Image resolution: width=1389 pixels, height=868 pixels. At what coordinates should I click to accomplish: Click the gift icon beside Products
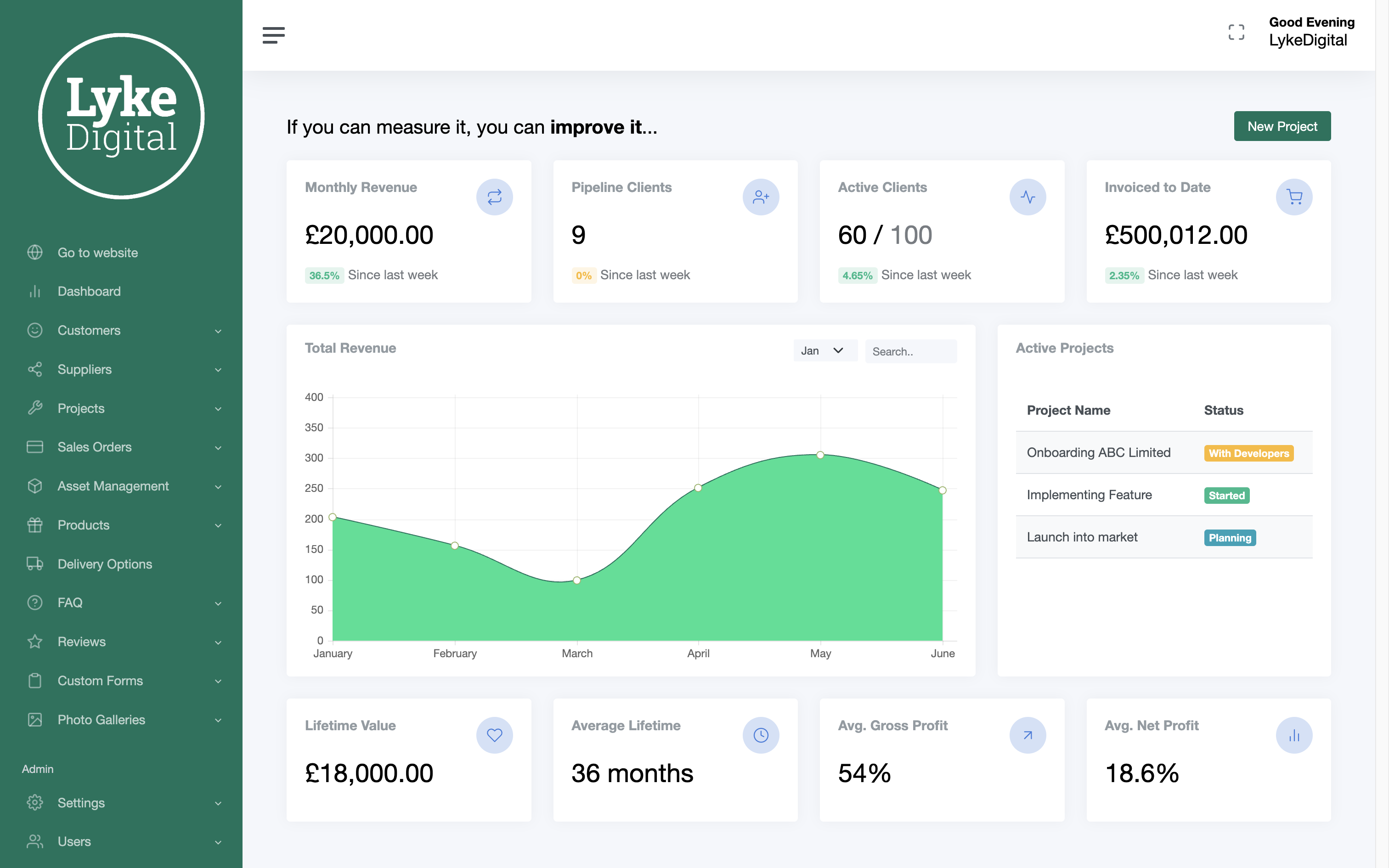tap(35, 524)
